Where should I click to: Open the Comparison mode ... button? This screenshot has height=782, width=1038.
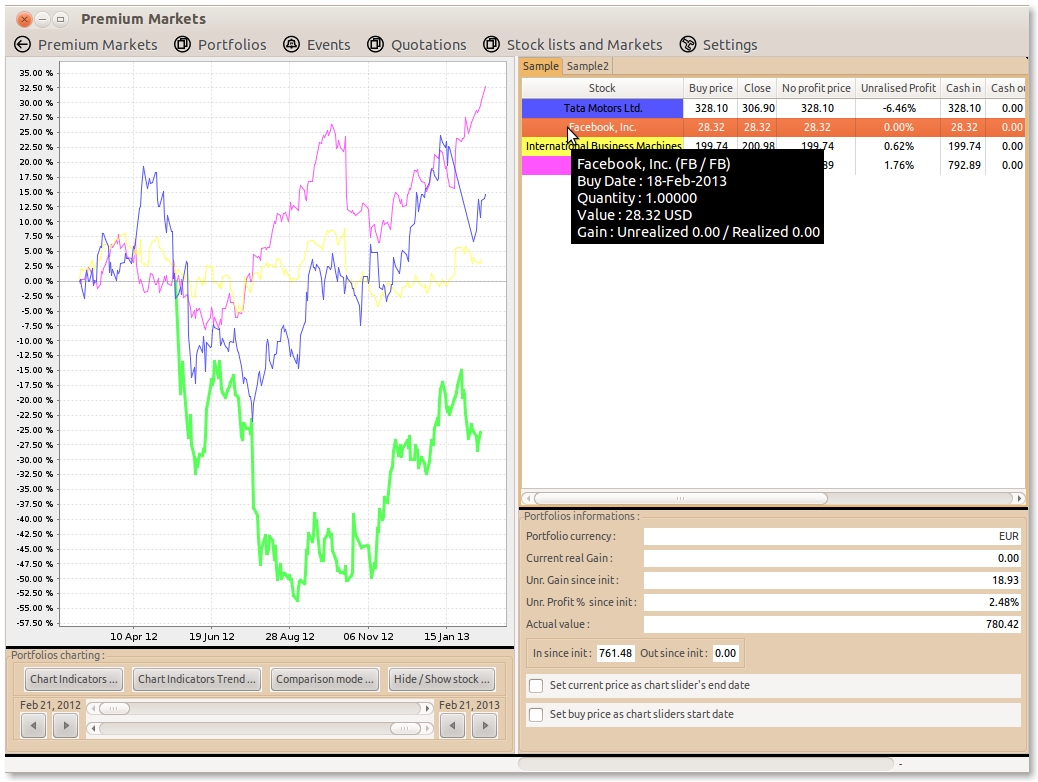point(324,679)
